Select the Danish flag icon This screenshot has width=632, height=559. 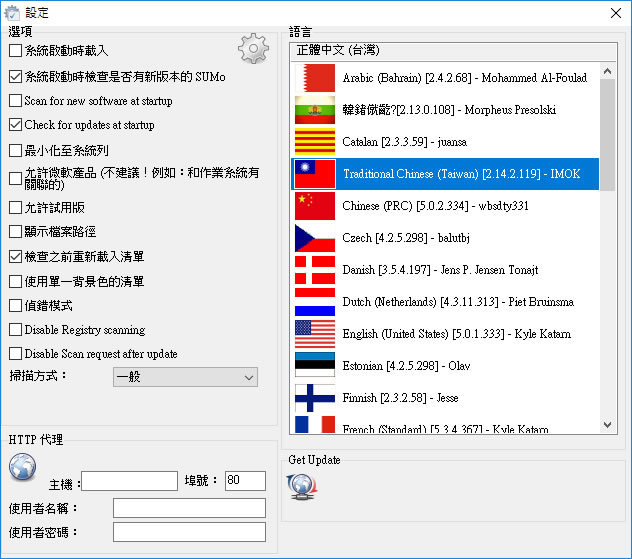pos(315,270)
